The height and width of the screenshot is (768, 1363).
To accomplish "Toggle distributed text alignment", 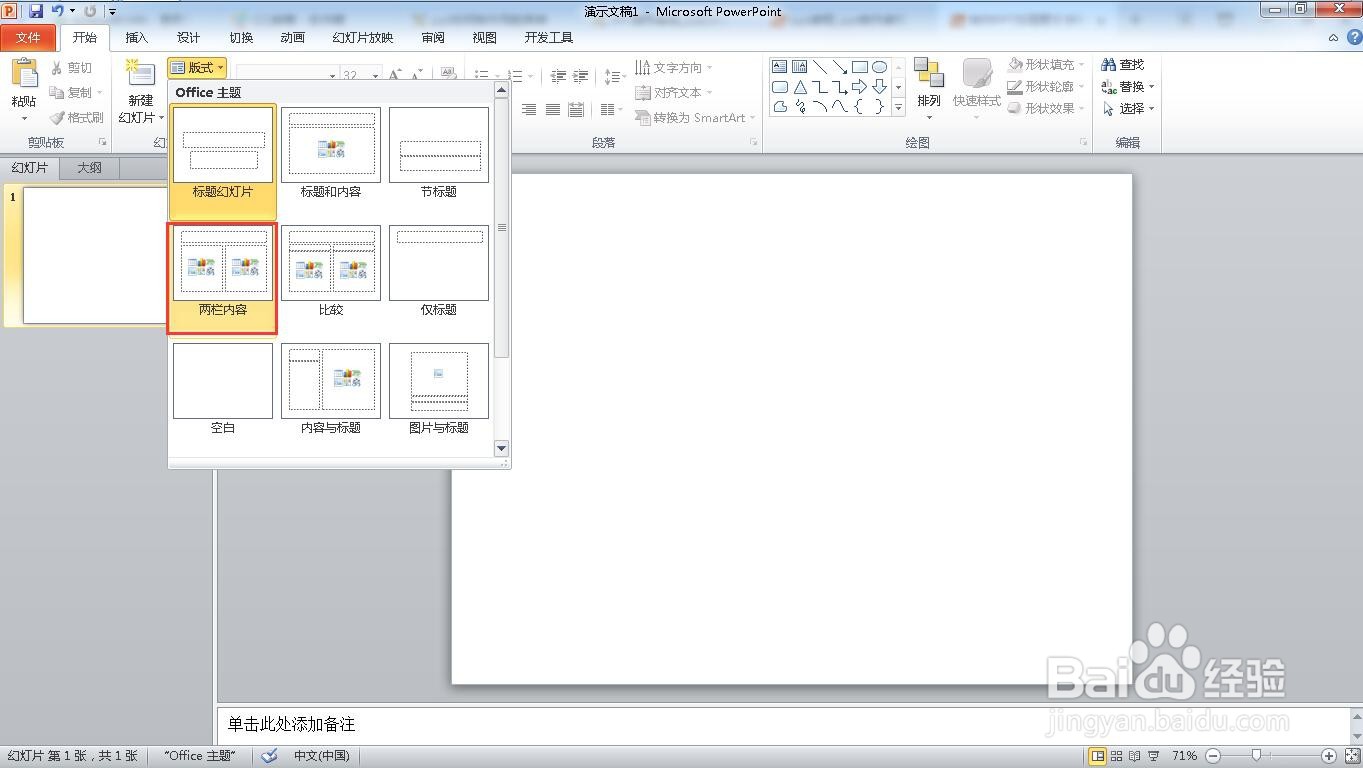I will point(576,109).
